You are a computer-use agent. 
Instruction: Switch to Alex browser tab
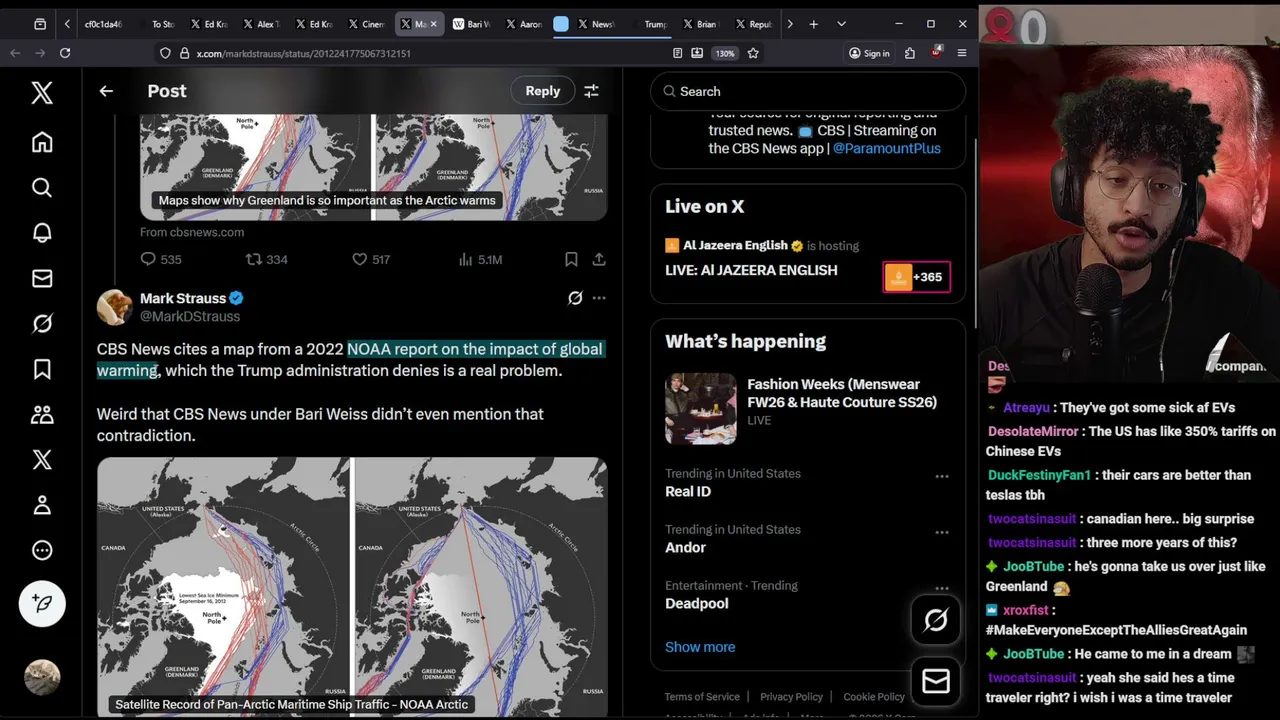(x=262, y=24)
